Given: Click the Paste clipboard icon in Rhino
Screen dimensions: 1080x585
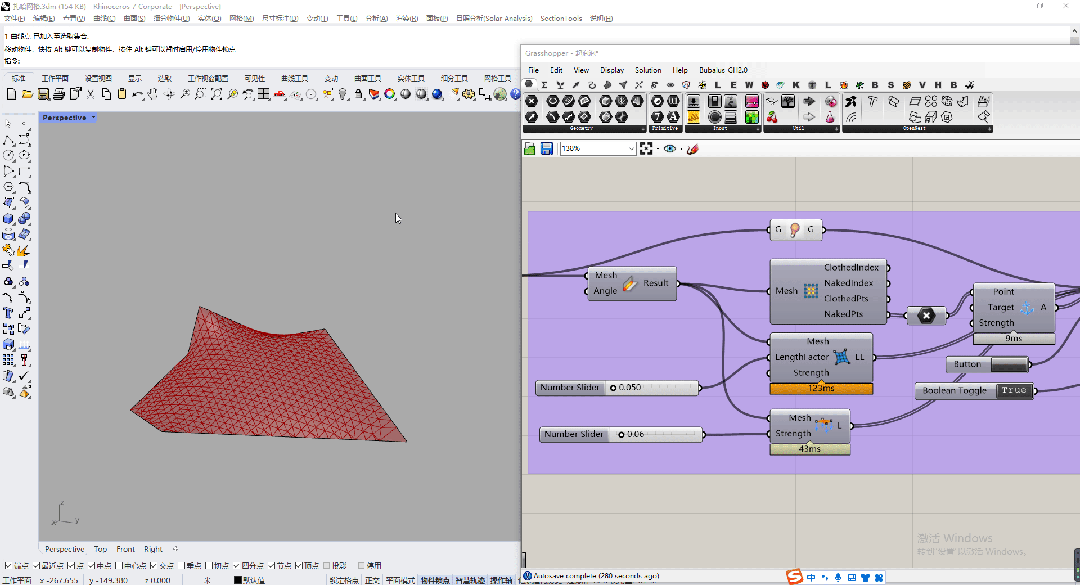Looking at the screenshot, I should click(122, 94).
